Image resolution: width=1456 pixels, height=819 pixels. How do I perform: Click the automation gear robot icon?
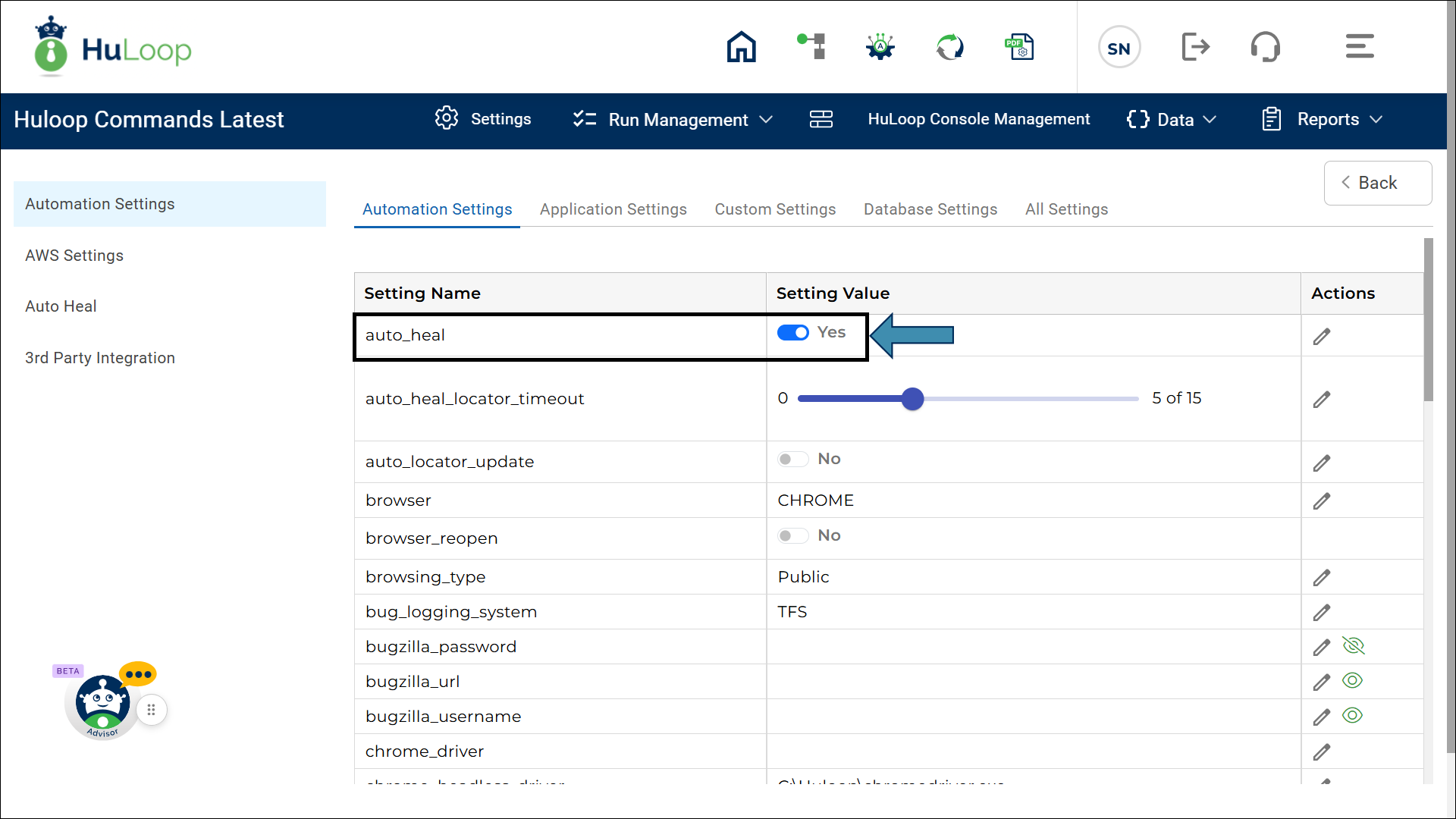(x=880, y=47)
